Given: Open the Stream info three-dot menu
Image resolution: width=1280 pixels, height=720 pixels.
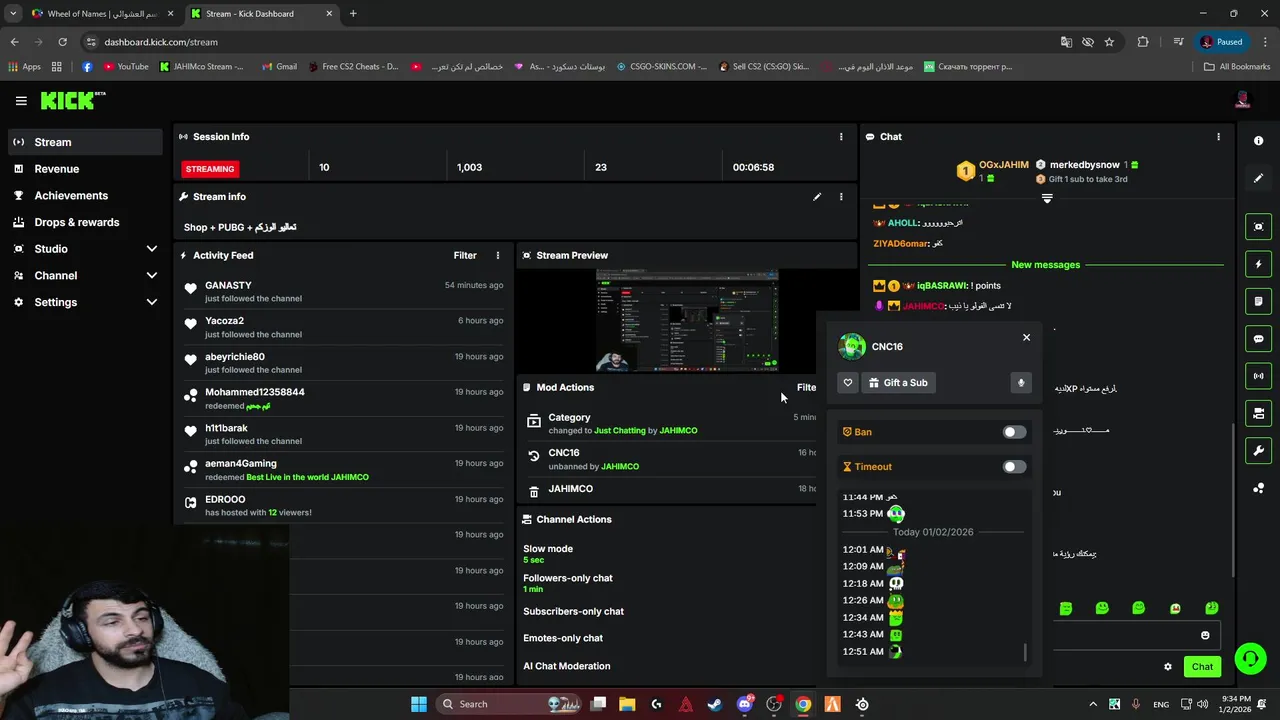Looking at the screenshot, I should [x=841, y=197].
